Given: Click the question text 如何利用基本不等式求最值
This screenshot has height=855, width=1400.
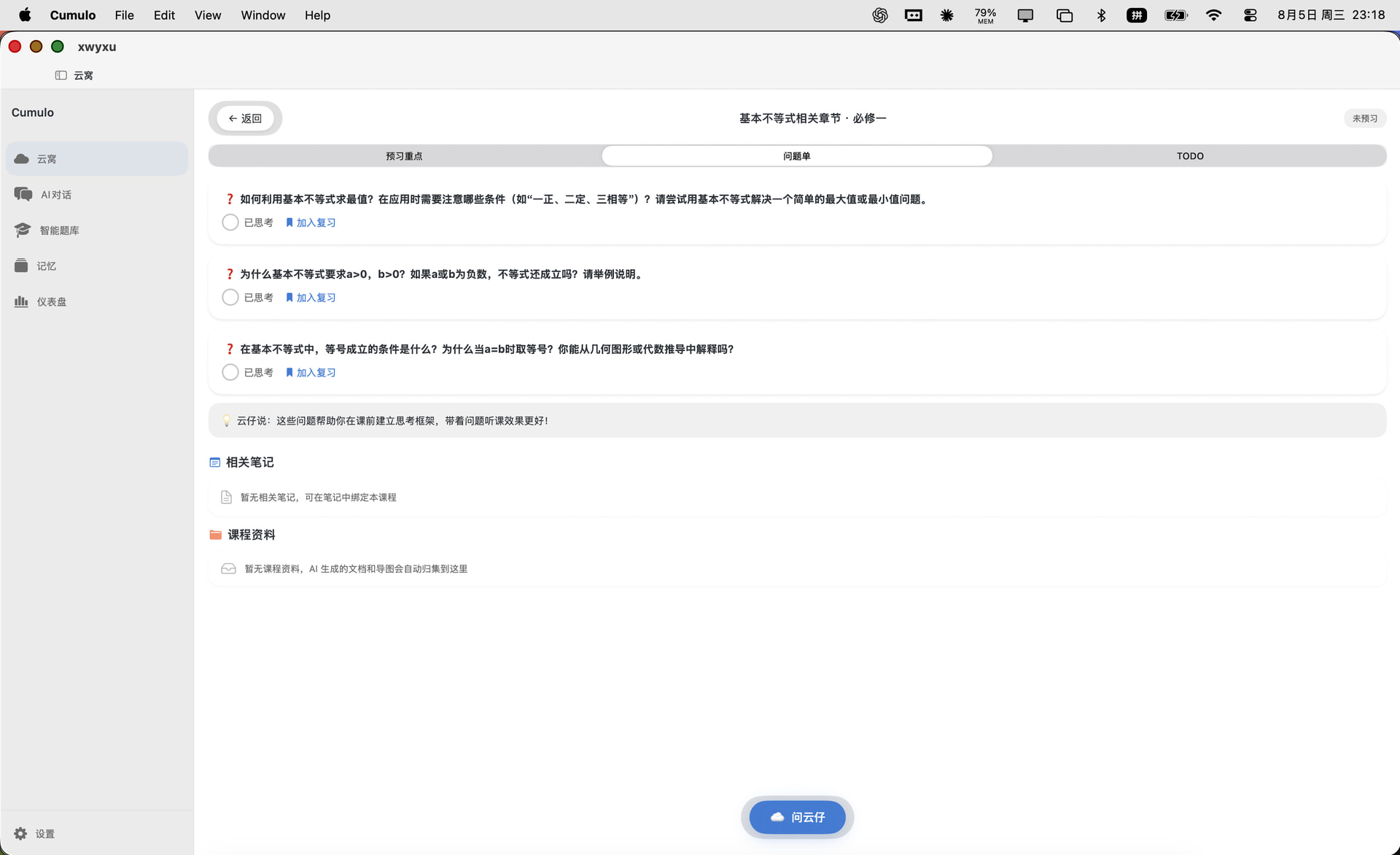Looking at the screenshot, I should click(x=584, y=199).
